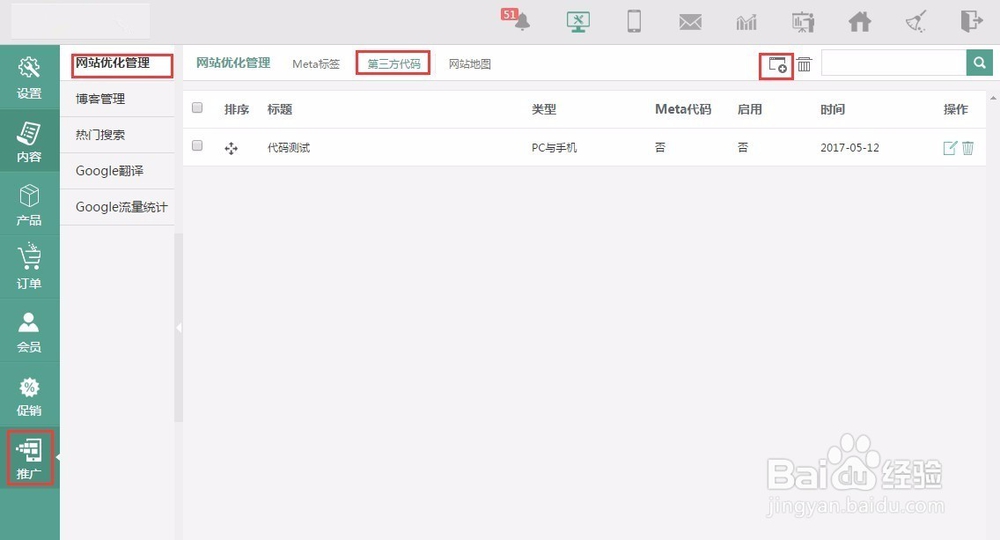Click the Meta代码 column header
Screen dimensions: 1000x540
683,109
